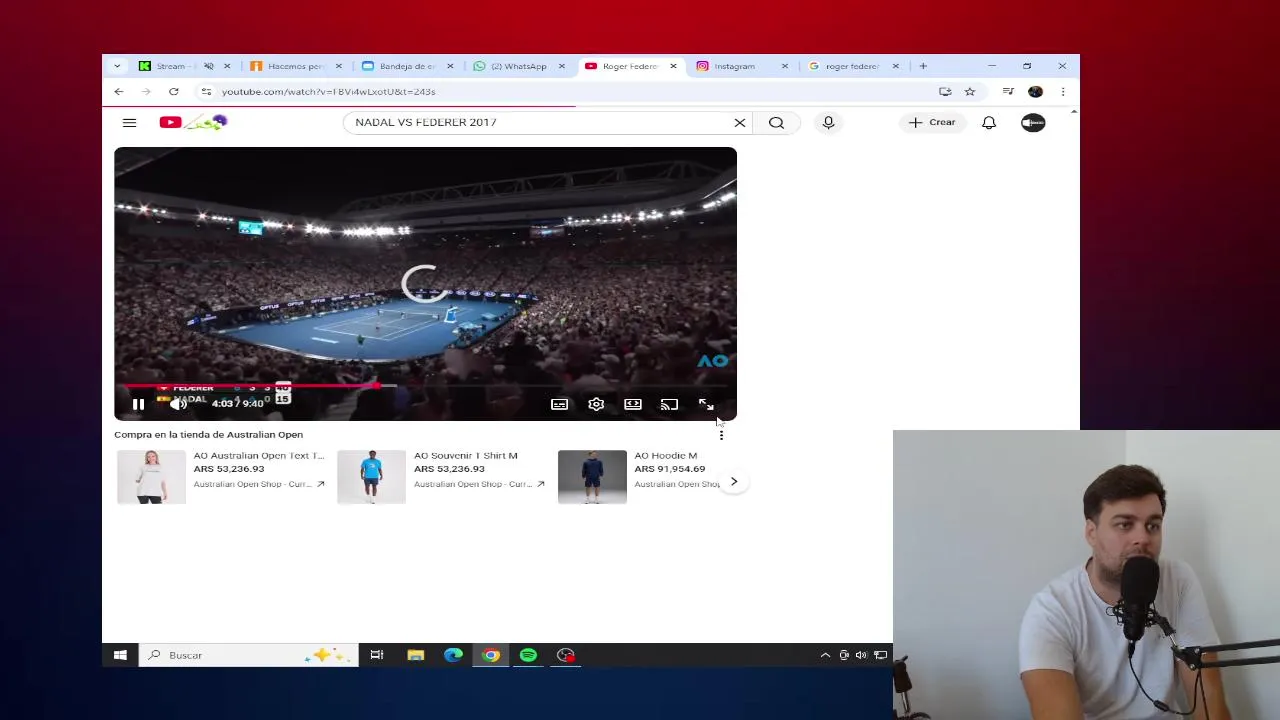
Task: Seek using the red video progress bar
Action: (x=425, y=385)
